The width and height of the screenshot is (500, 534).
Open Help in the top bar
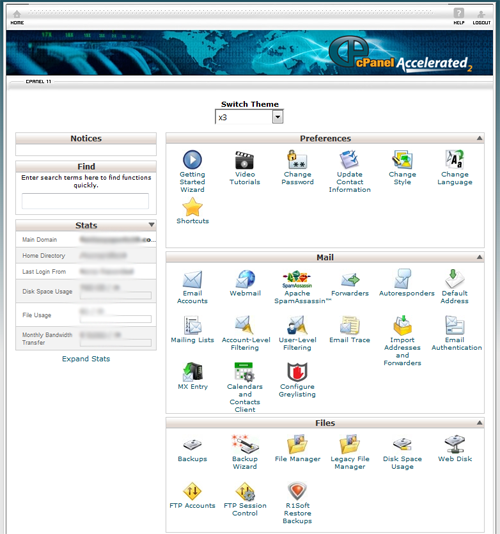(459, 16)
